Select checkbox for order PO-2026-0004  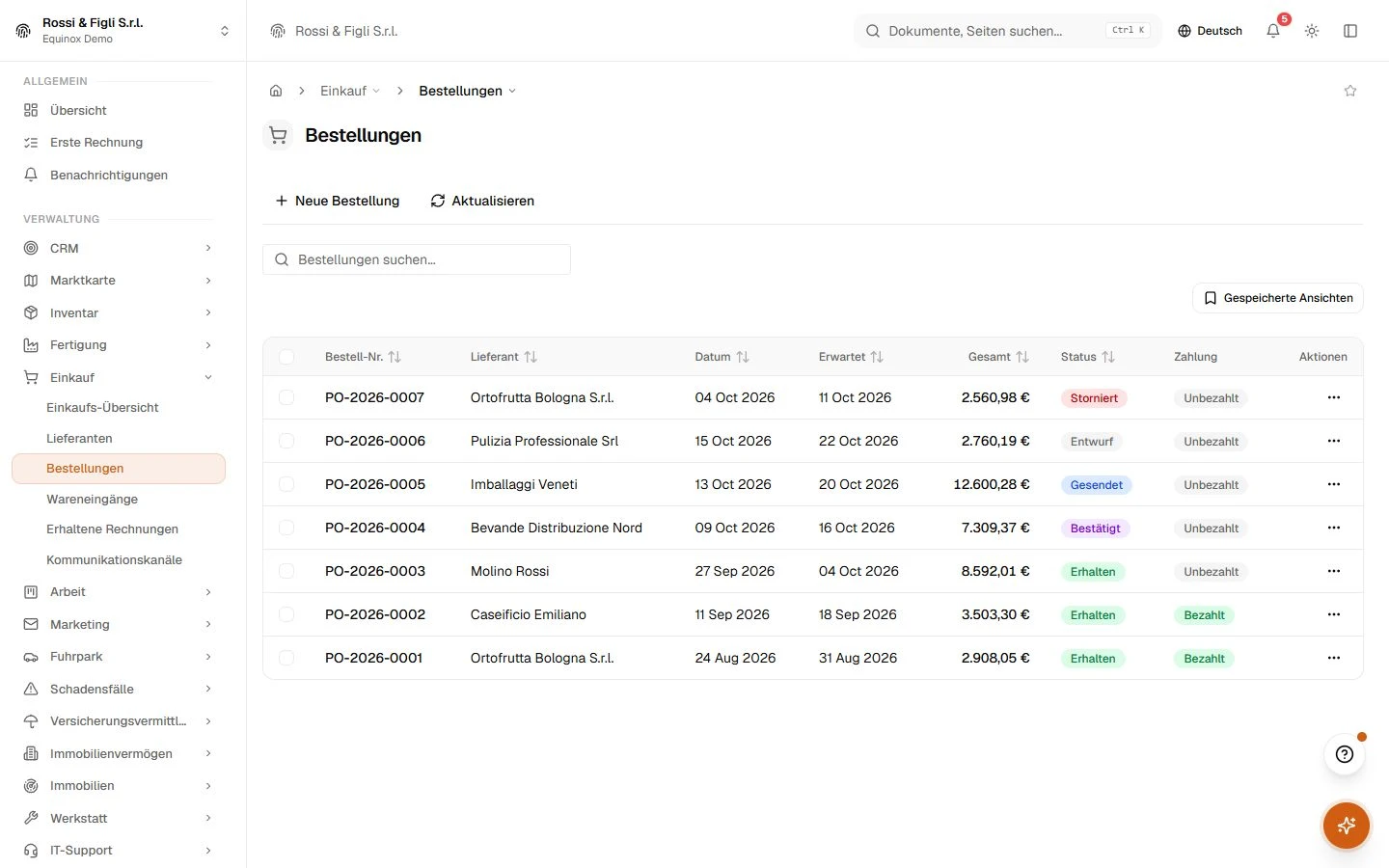[x=286, y=528]
